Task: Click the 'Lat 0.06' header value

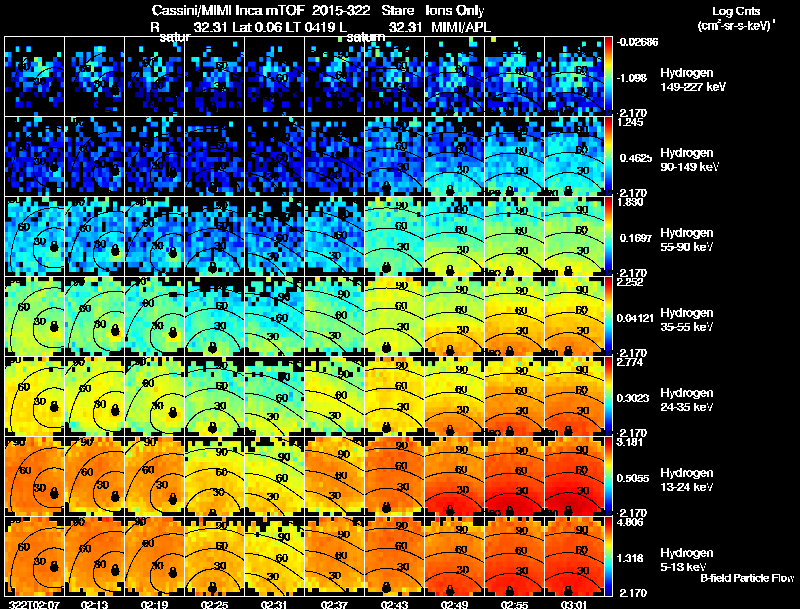Action: click(x=256, y=27)
